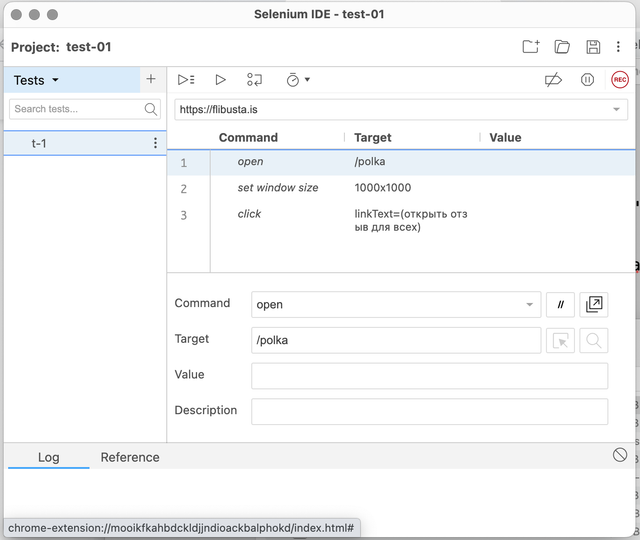Toggle the enable/disable command comment button
Screen dimensions: 640x540
[x=560, y=305]
